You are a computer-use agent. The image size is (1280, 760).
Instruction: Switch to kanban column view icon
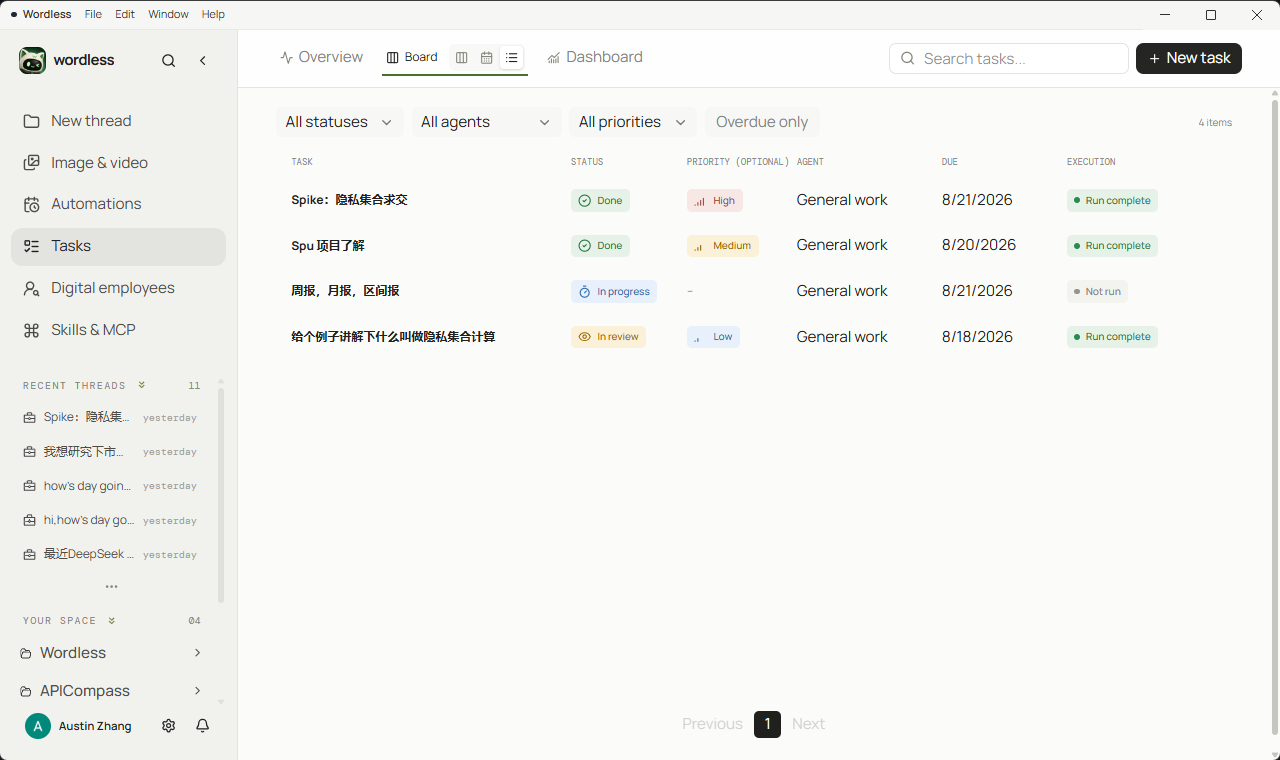(461, 58)
